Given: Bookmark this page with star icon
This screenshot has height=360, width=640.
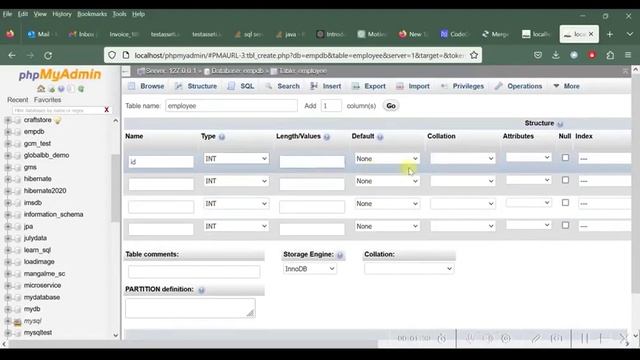Looking at the screenshot, I should point(473,55).
